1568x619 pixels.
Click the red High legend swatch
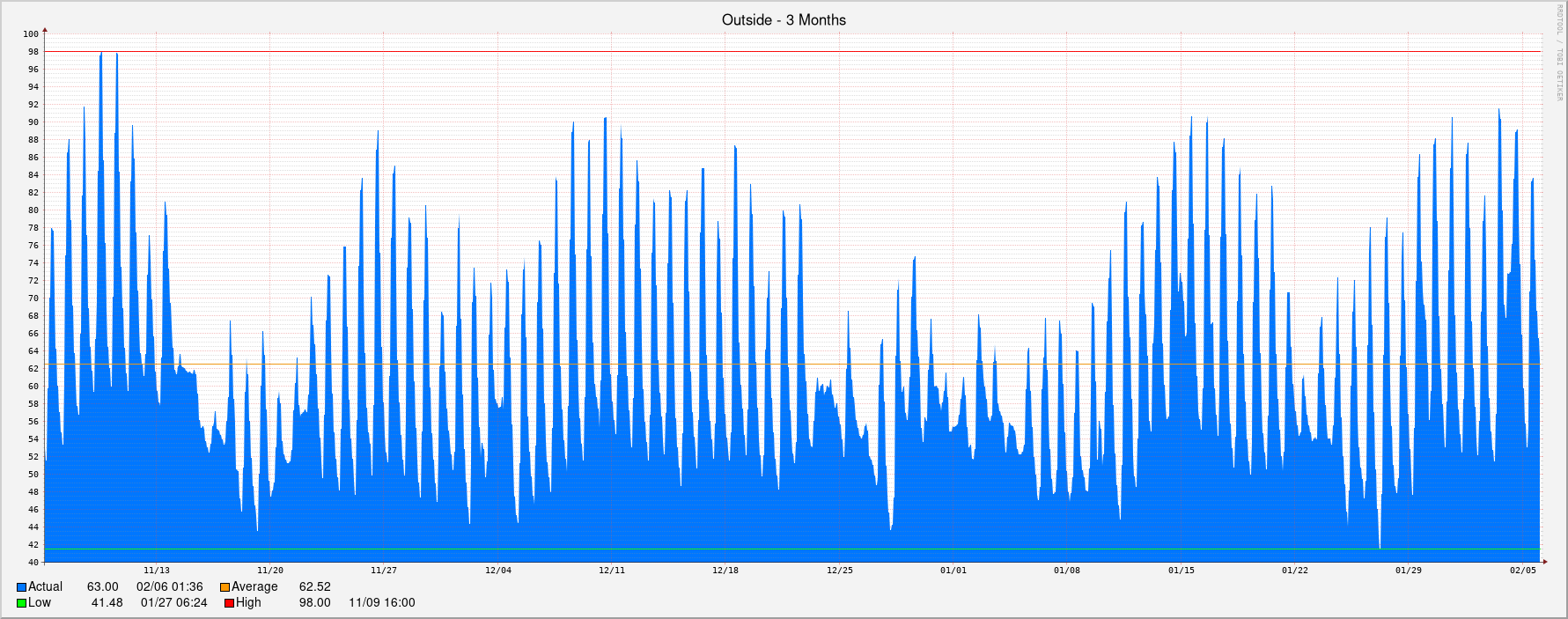click(229, 603)
